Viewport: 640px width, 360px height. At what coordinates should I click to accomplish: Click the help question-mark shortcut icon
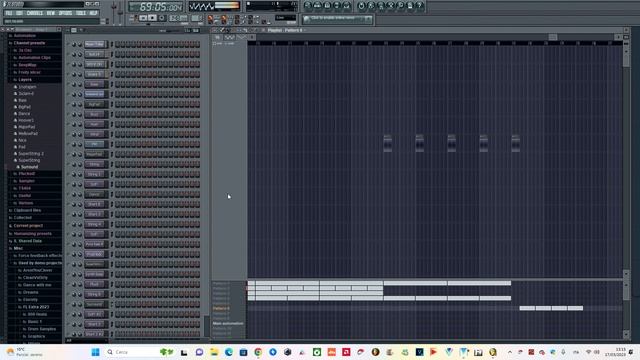(x=419, y=6)
